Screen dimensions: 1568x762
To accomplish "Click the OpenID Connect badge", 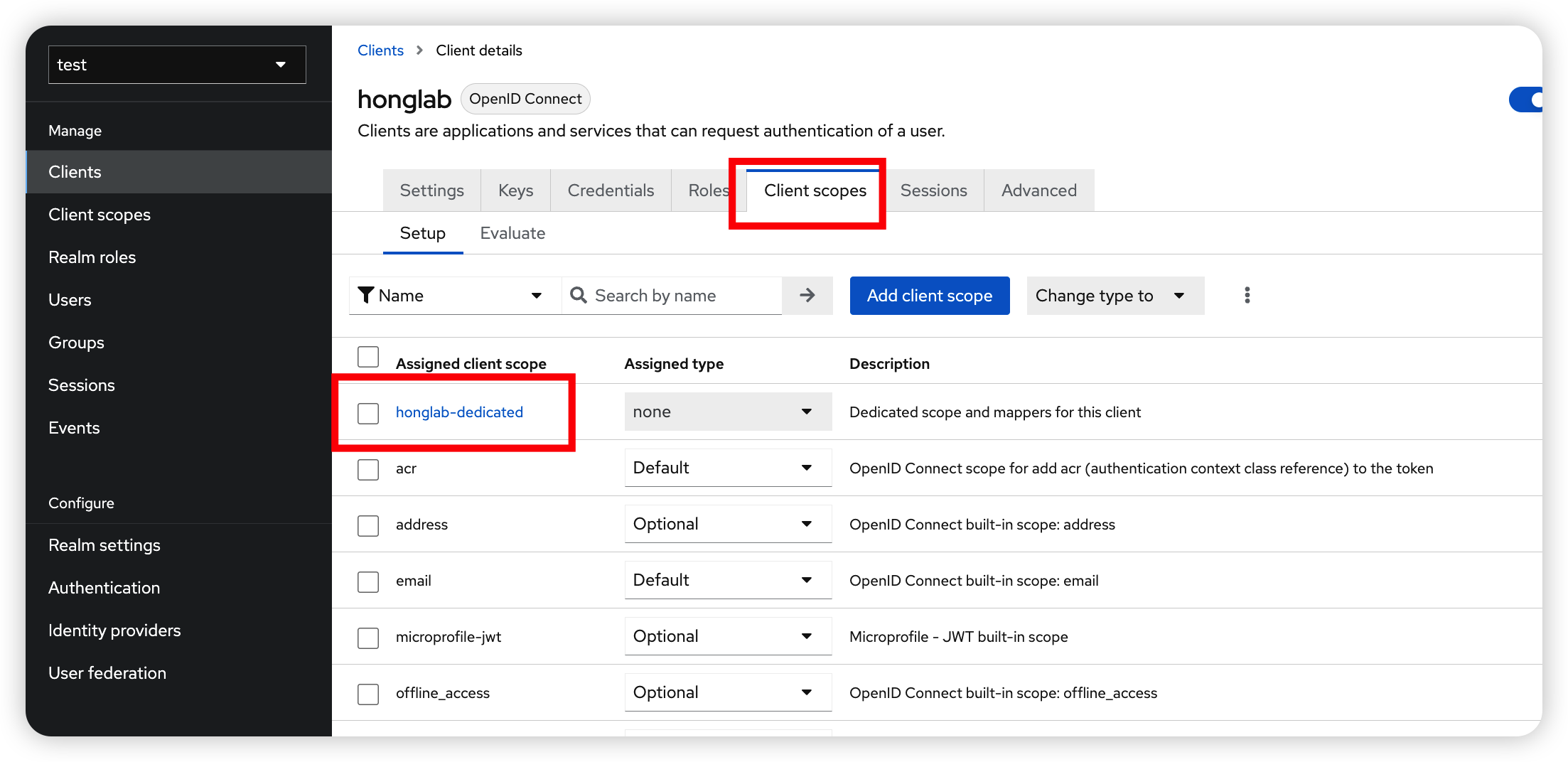I will click(525, 99).
